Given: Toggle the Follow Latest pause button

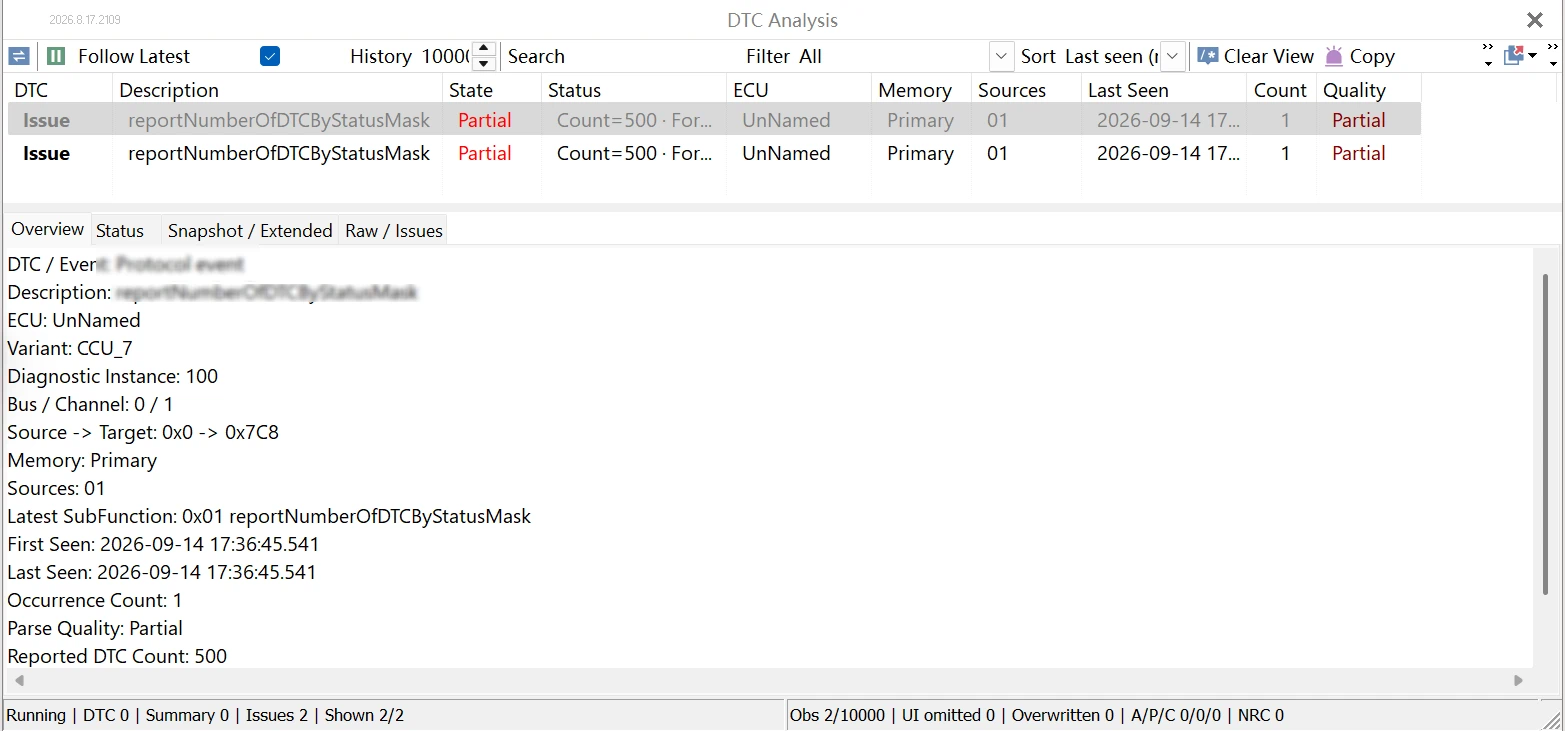Looking at the screenshot, I should [57, 56].
